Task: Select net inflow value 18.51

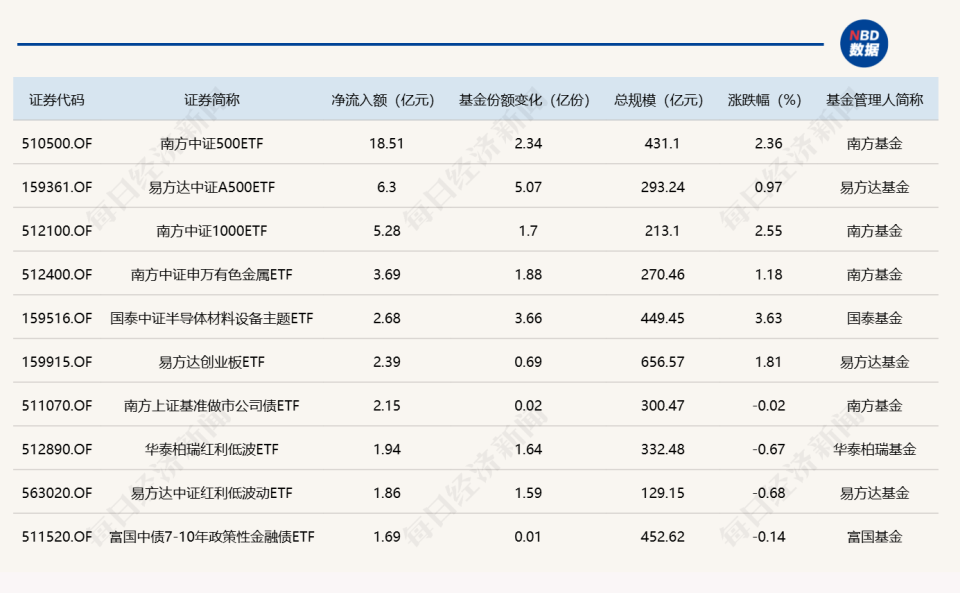Action: pyautogui.click(x=386, y=143)
